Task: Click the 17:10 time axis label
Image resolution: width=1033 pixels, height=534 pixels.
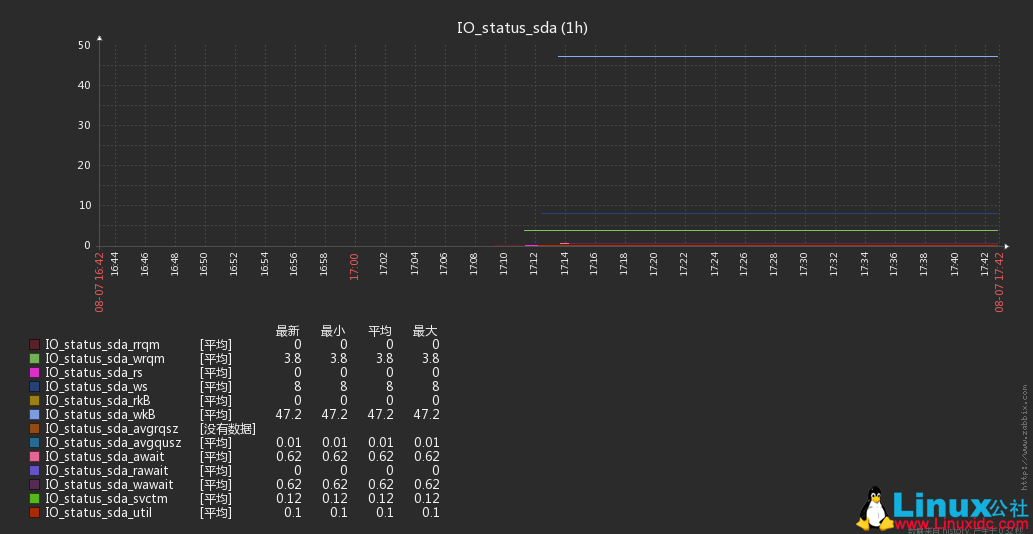Action: pos(504,265)
